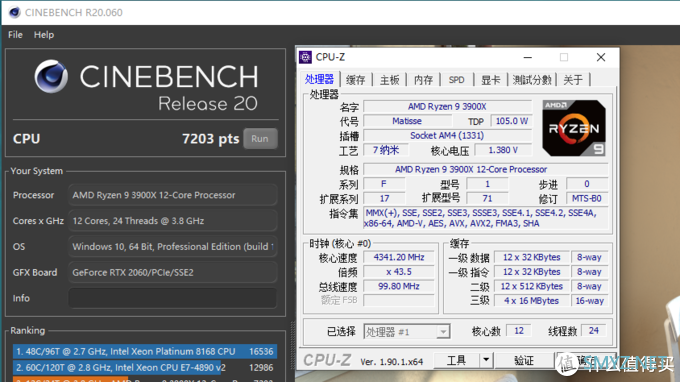Click the Cores x GHz value field
This screenshot has height=382, width=680.
point(172,221)
